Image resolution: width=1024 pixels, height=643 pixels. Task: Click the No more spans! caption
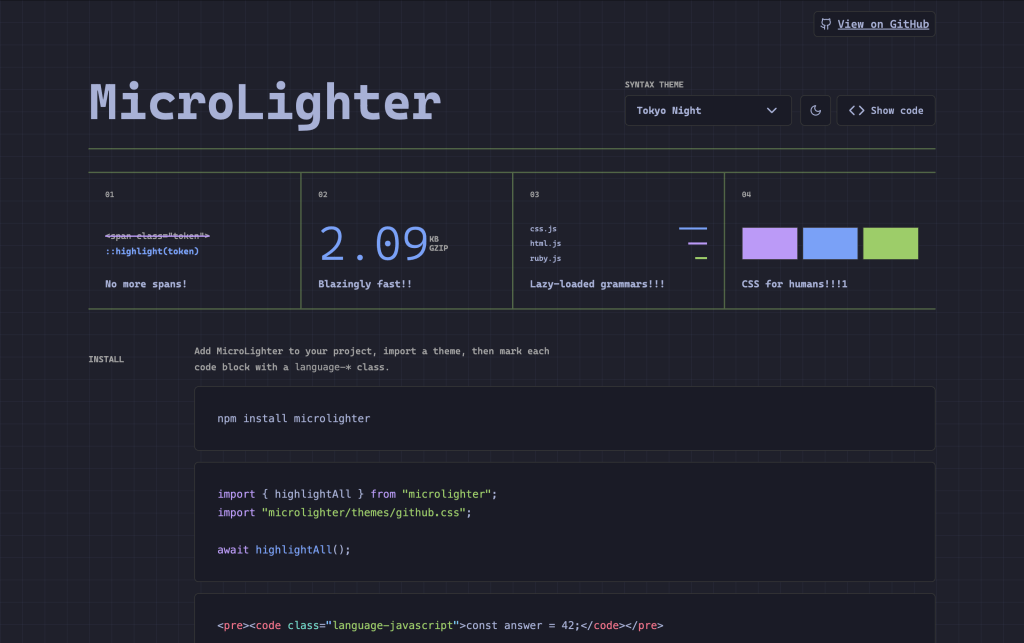click(146, 284)
